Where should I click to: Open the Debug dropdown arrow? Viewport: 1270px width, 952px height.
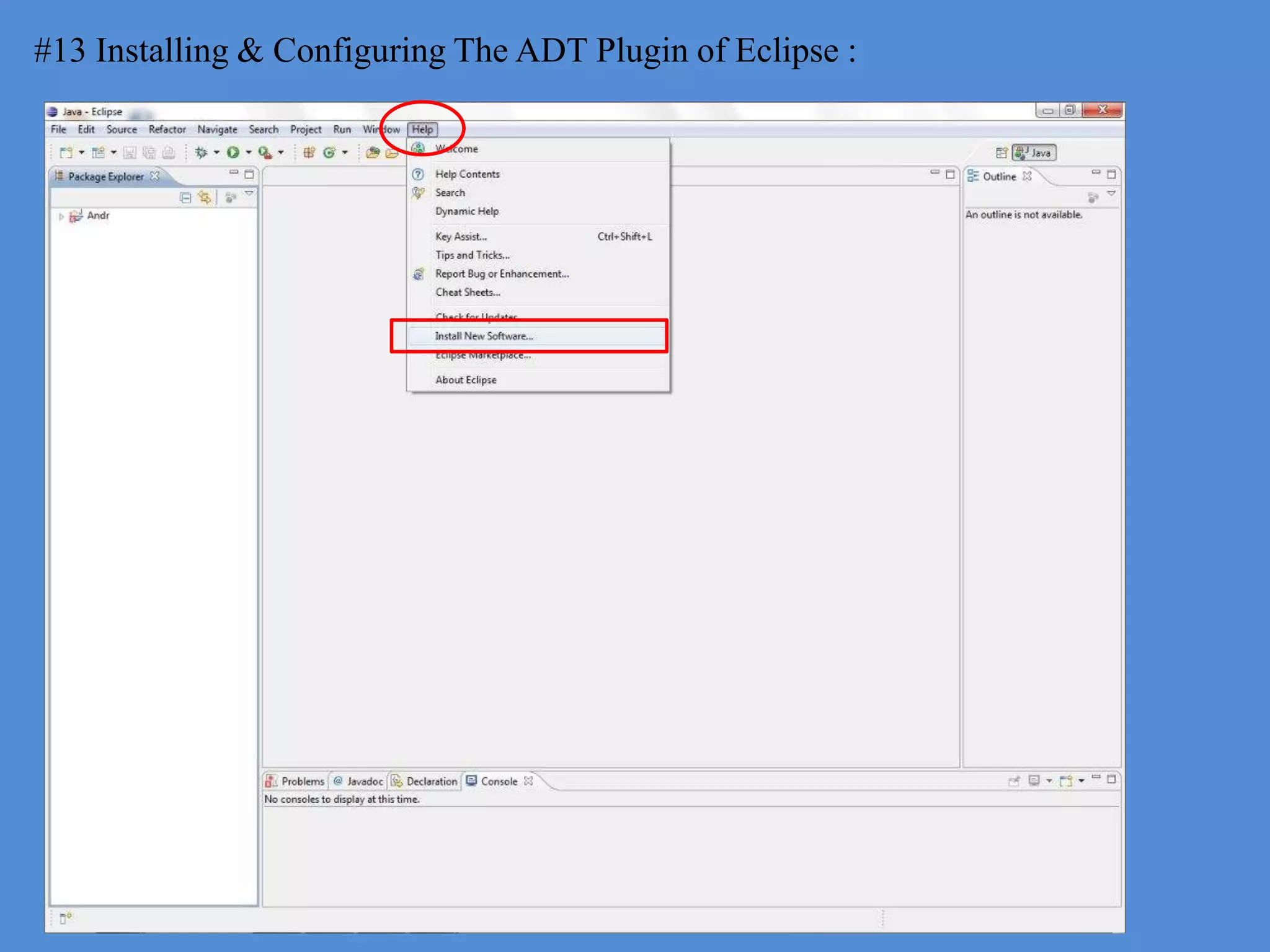click(x=216, y=152)
